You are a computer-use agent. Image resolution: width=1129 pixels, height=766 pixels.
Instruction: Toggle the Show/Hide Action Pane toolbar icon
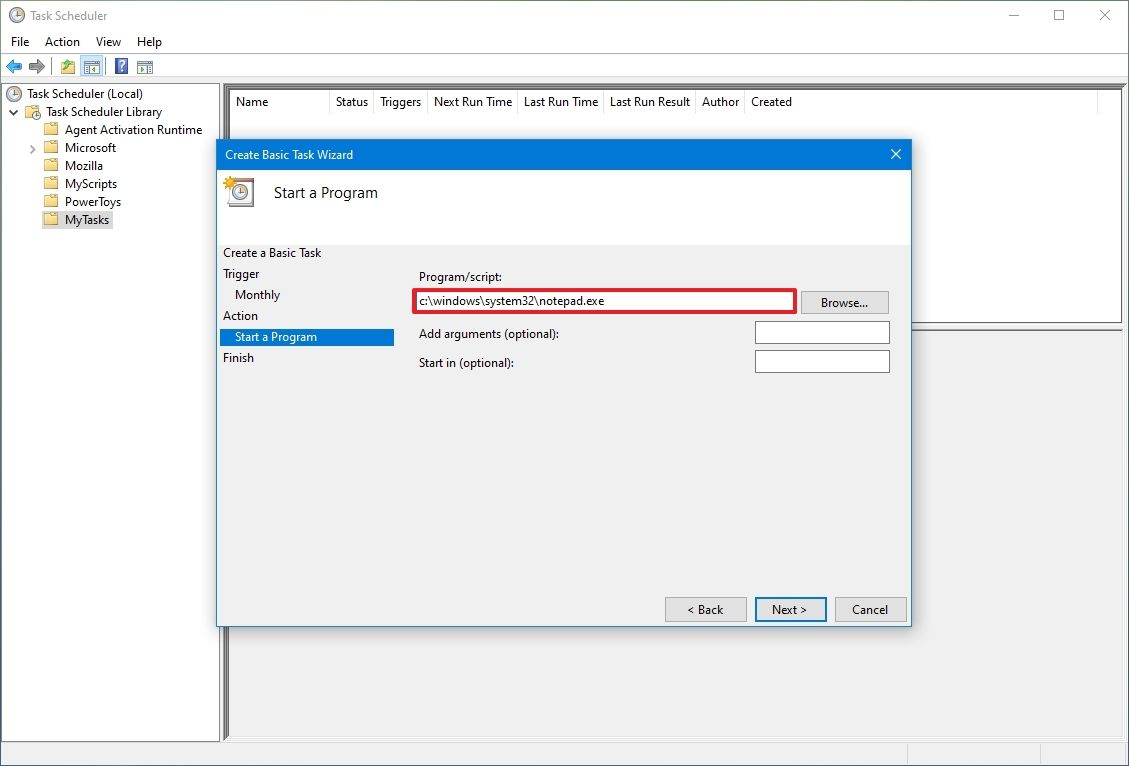click(x=146, y=66)
